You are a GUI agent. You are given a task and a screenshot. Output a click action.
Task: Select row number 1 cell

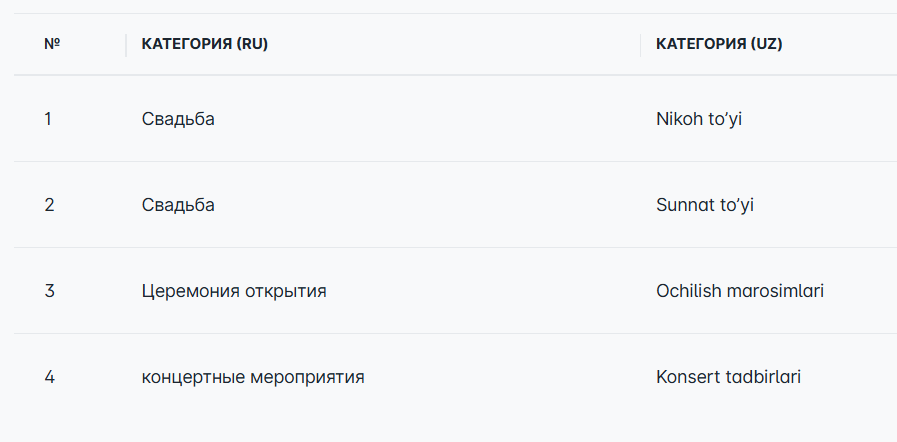point(48,119)
